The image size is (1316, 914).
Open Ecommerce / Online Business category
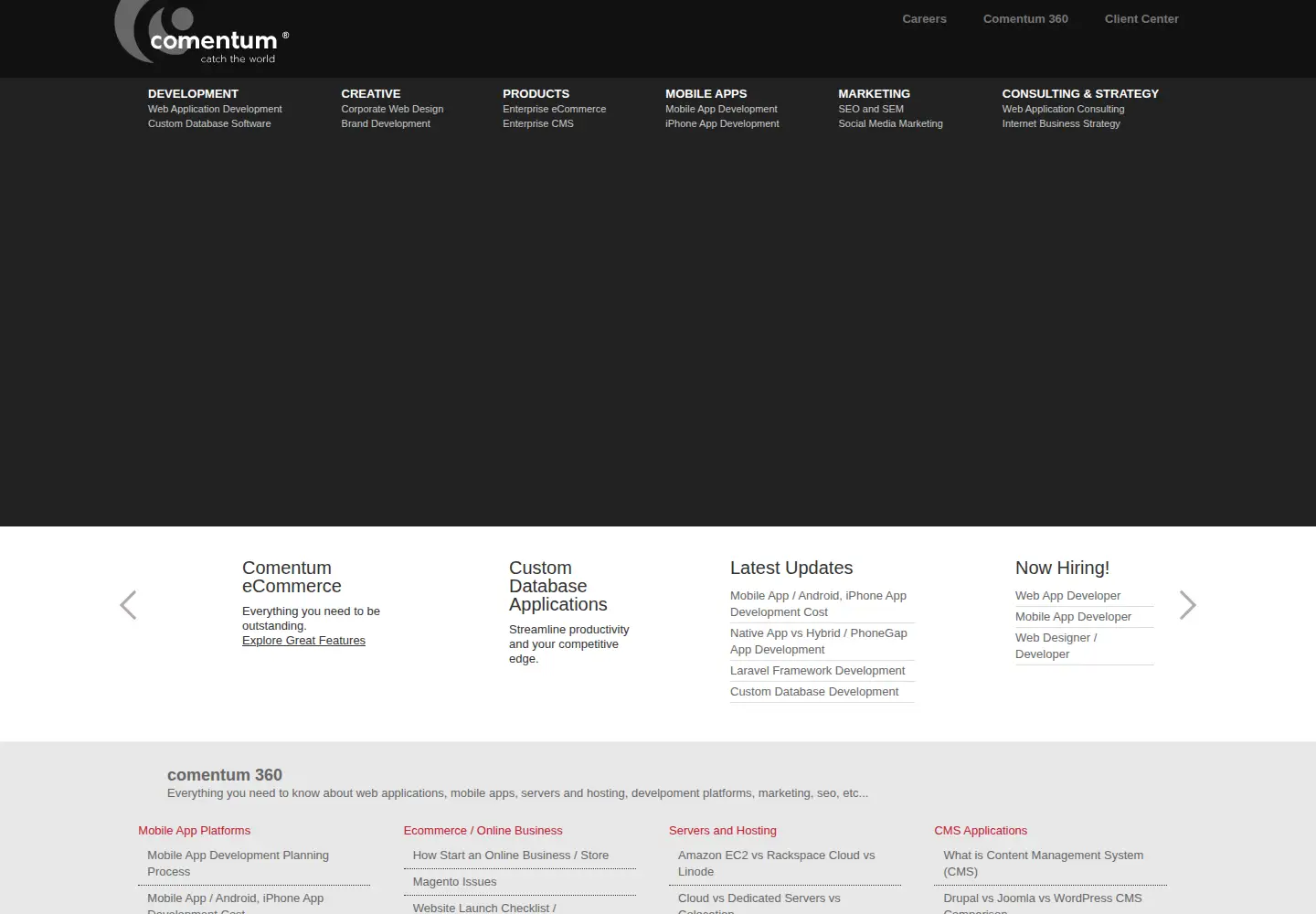click(x=483, y=831)
